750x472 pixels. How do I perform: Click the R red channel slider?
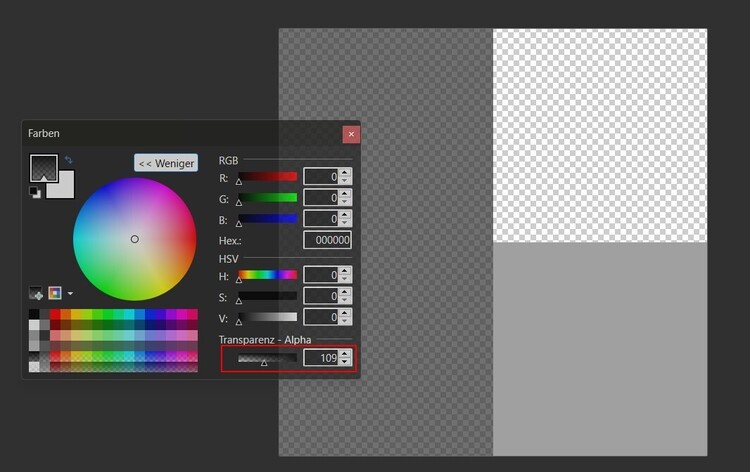click(267, 176)
